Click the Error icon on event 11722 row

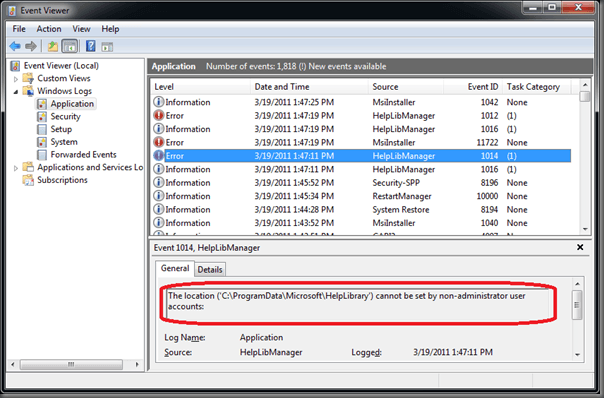[x=158, y=142]
